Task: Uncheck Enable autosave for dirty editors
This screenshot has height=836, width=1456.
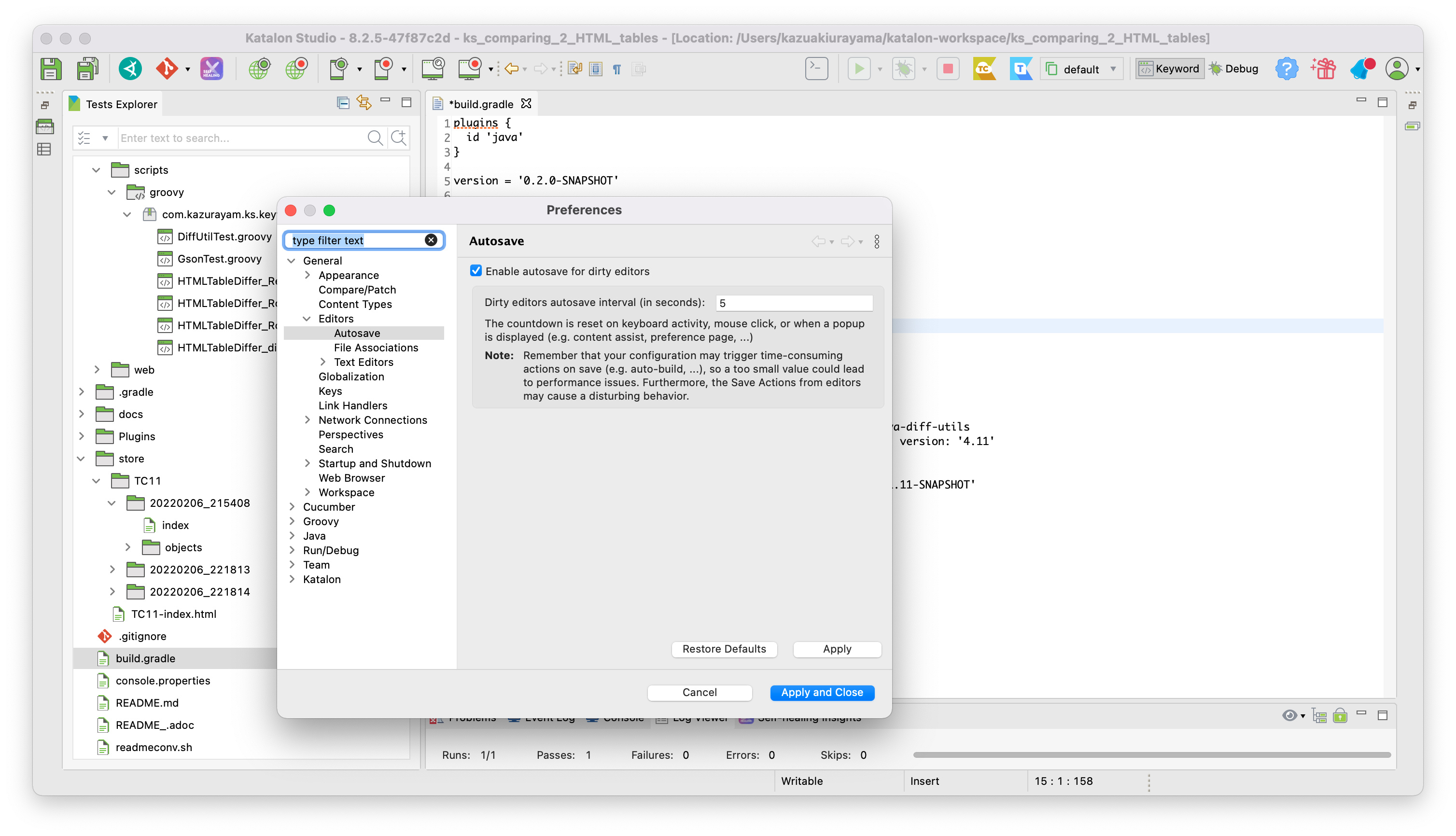Action: click(x=476, y=271)
